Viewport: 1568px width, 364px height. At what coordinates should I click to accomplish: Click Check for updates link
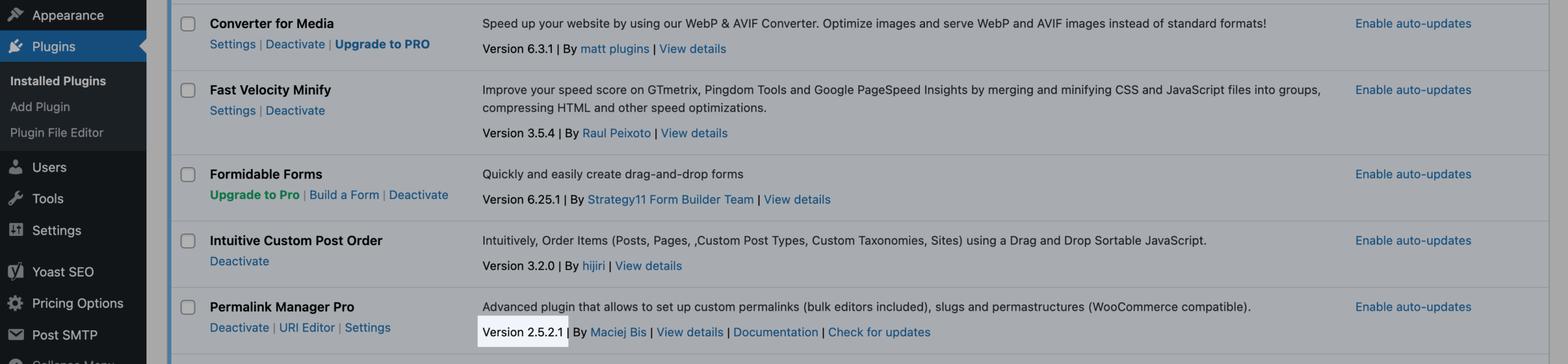pyautogui.click(x=878, y=332)
